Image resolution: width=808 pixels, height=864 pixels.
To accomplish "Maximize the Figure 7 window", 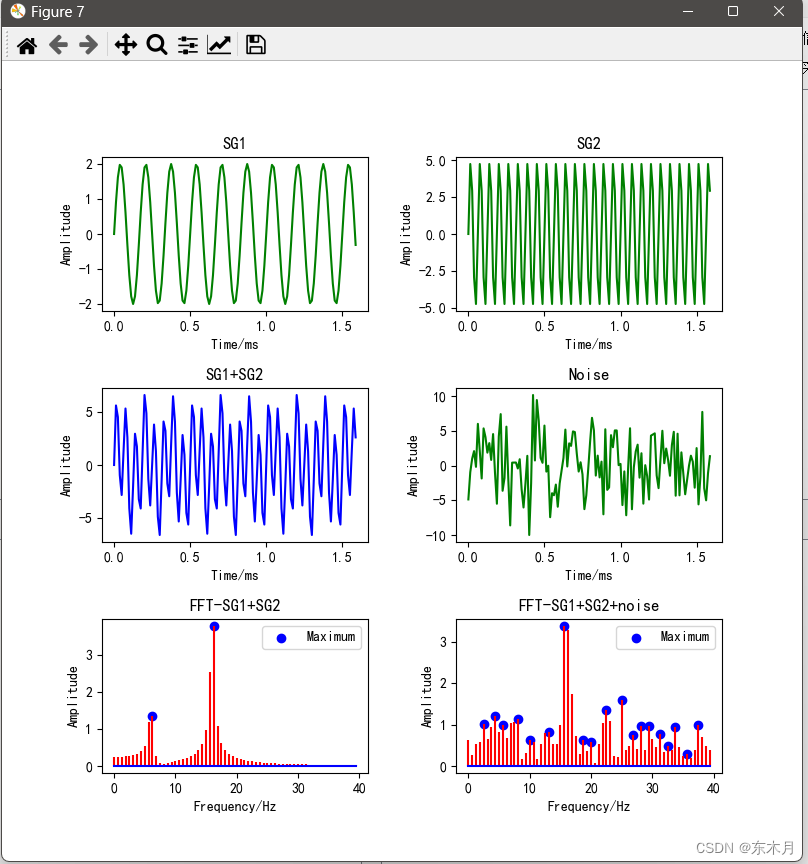I will [733, 12].
